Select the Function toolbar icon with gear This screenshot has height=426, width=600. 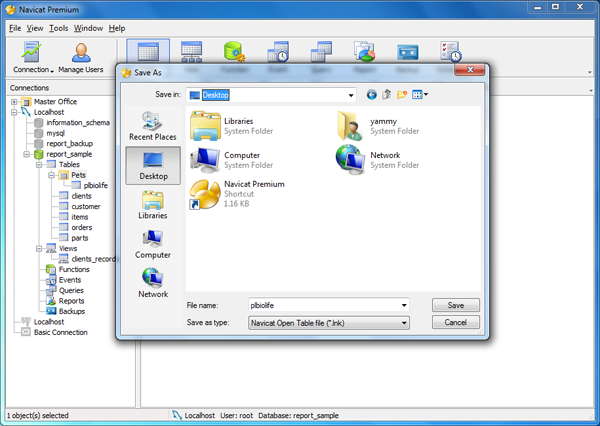tap(234, 51)
